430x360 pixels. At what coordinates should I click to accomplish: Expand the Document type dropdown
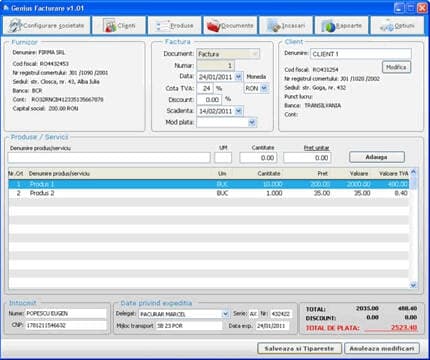click(255, 54)
